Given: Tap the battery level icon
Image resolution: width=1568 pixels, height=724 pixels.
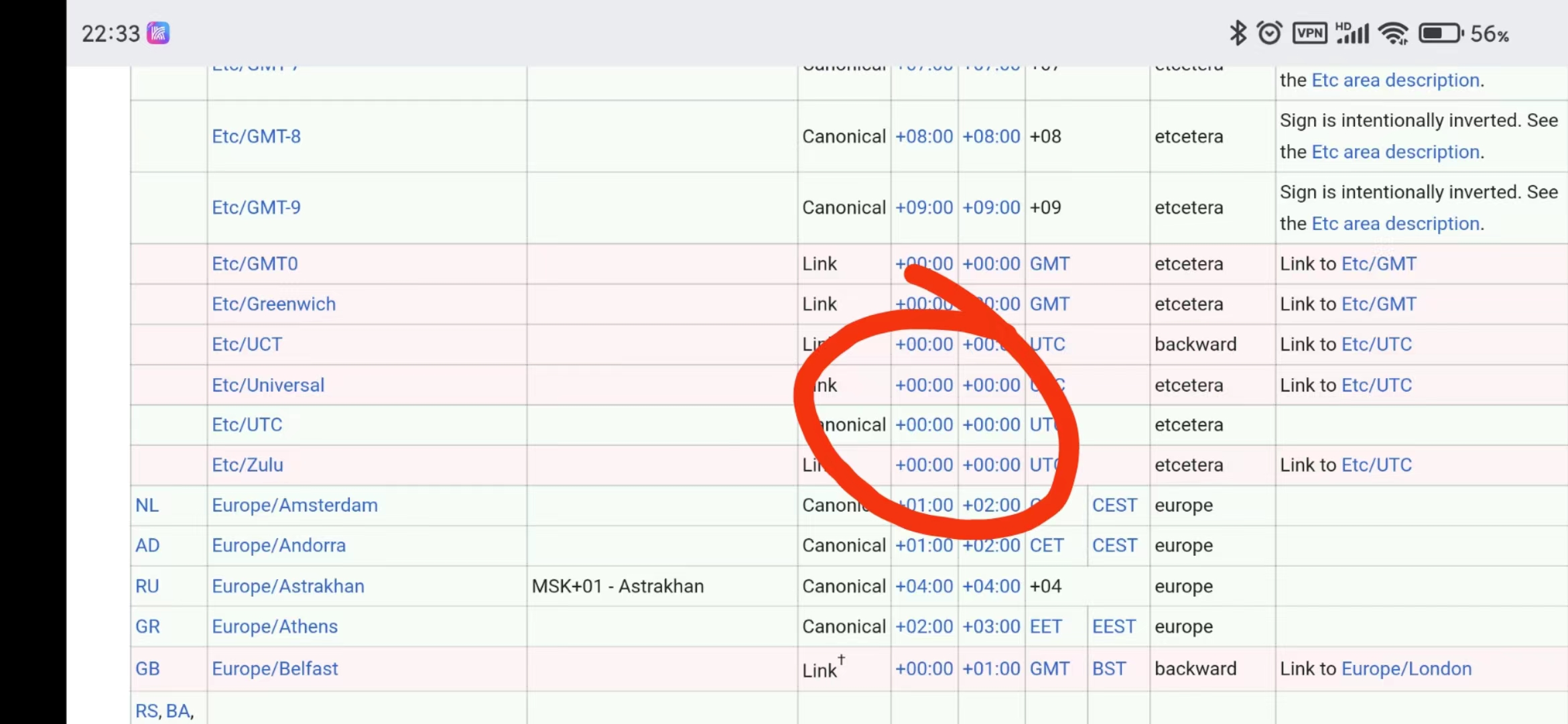Looking at the screenshot, I should tap(1441, 33).
